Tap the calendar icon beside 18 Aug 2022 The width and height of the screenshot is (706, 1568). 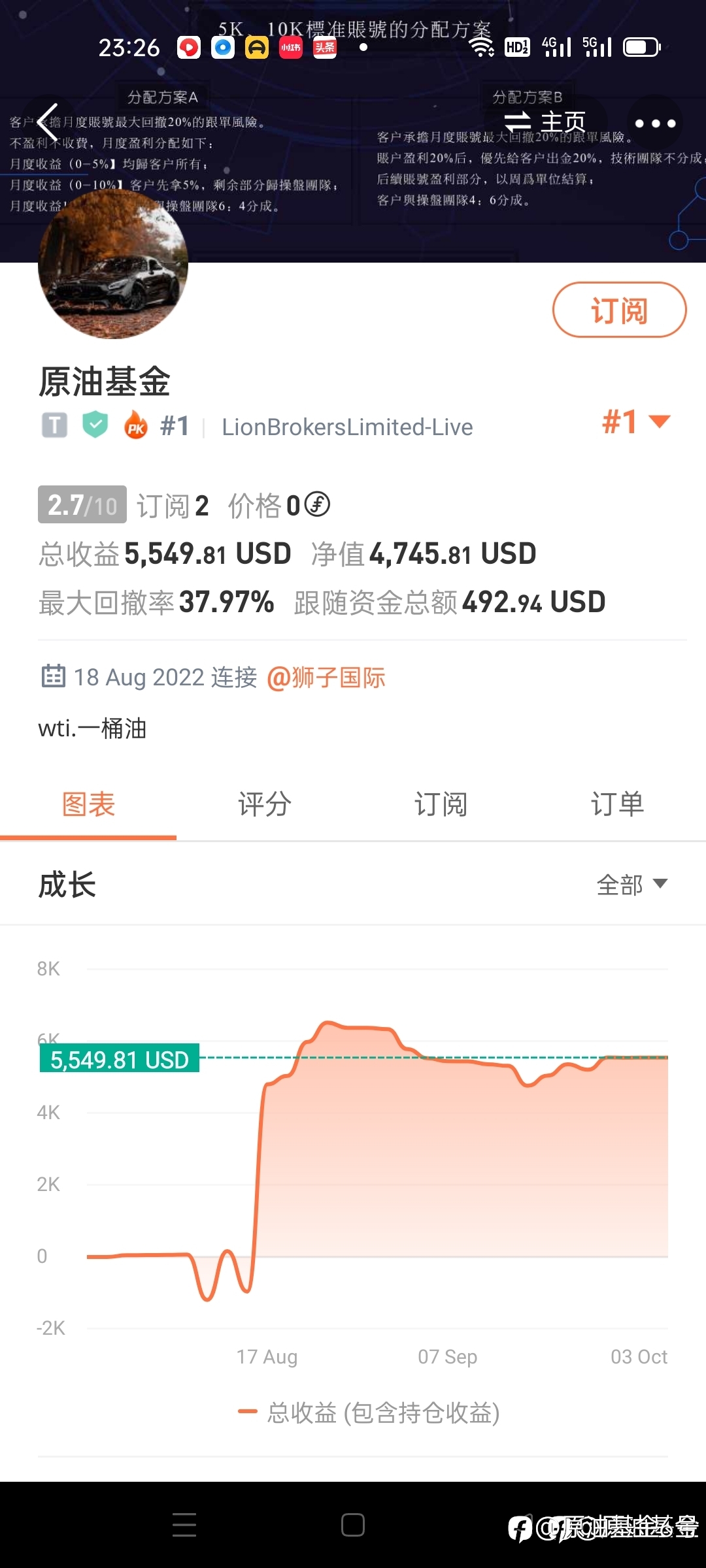point(53,676)
